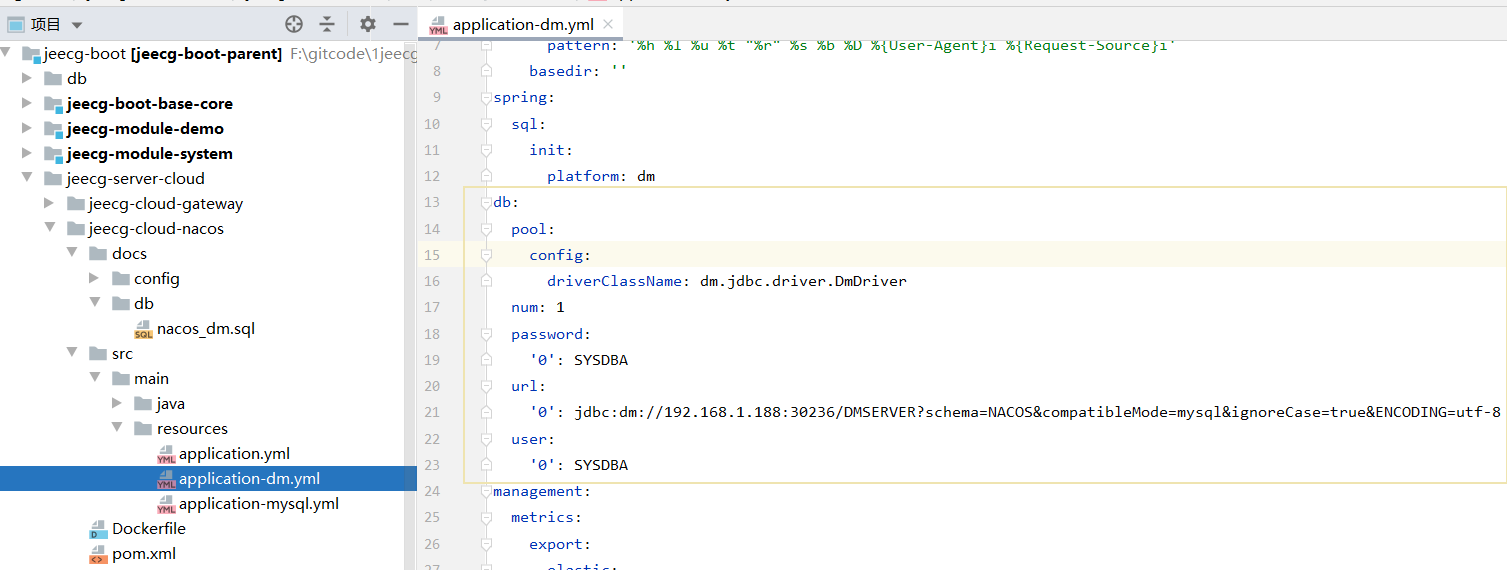Viewport: 1507px width, 570px height.
Task: Click the 'export:' key on line 26
Action: tap(560, 544)
